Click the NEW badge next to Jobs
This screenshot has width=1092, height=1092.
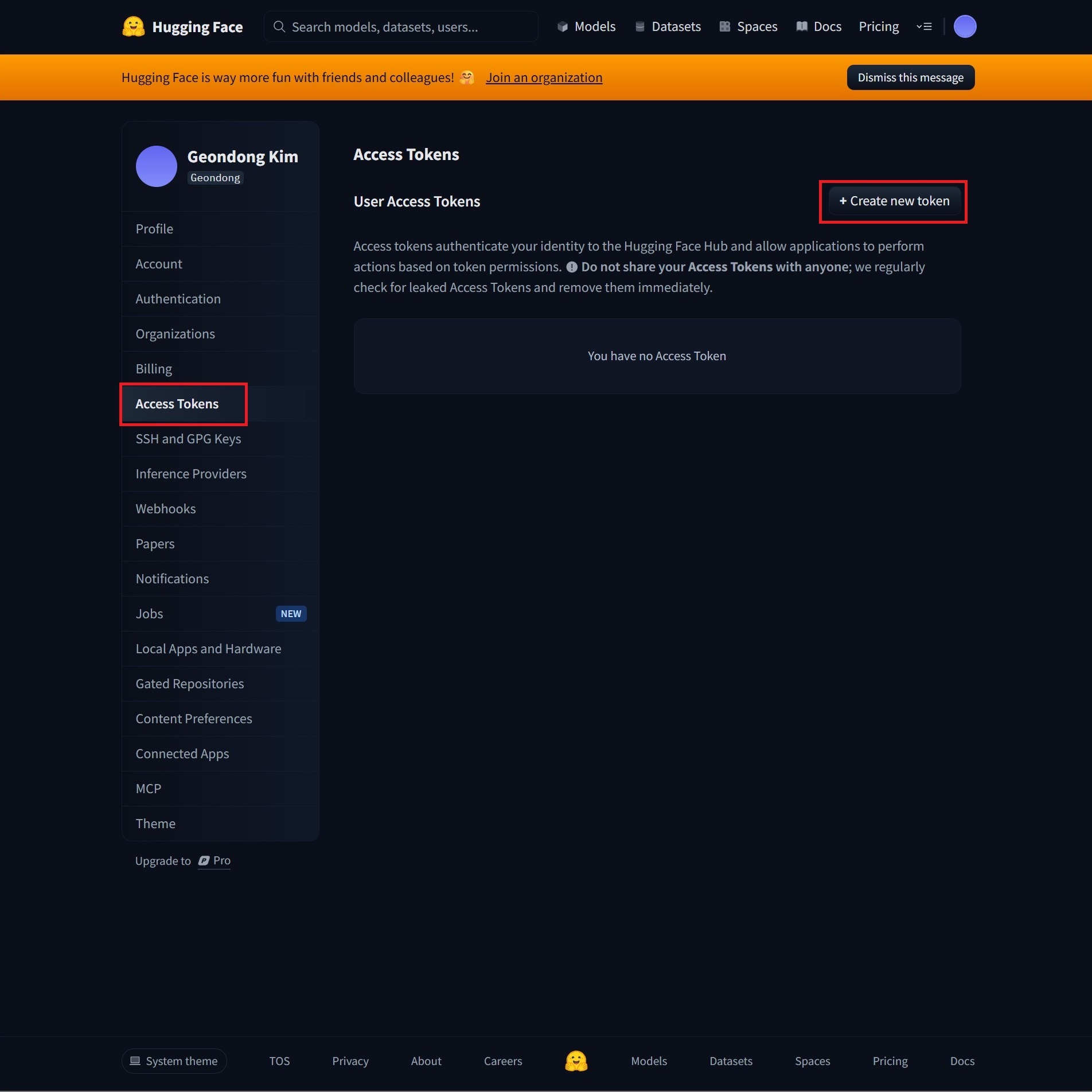click(x=291, y=614)
